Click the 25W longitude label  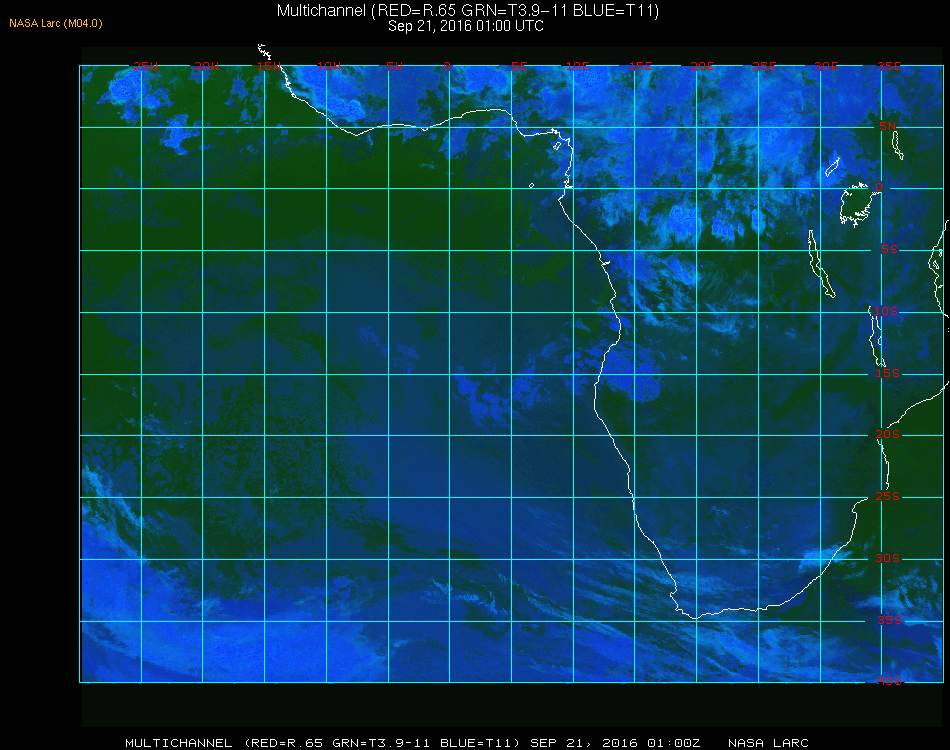[x=145, y=66]
